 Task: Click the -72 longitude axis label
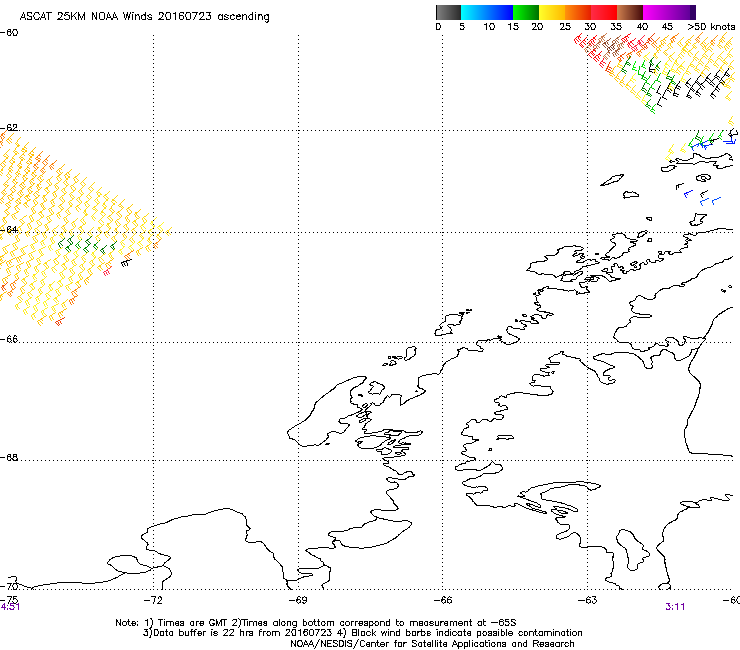pyautogui.click(x=153, y=600)
